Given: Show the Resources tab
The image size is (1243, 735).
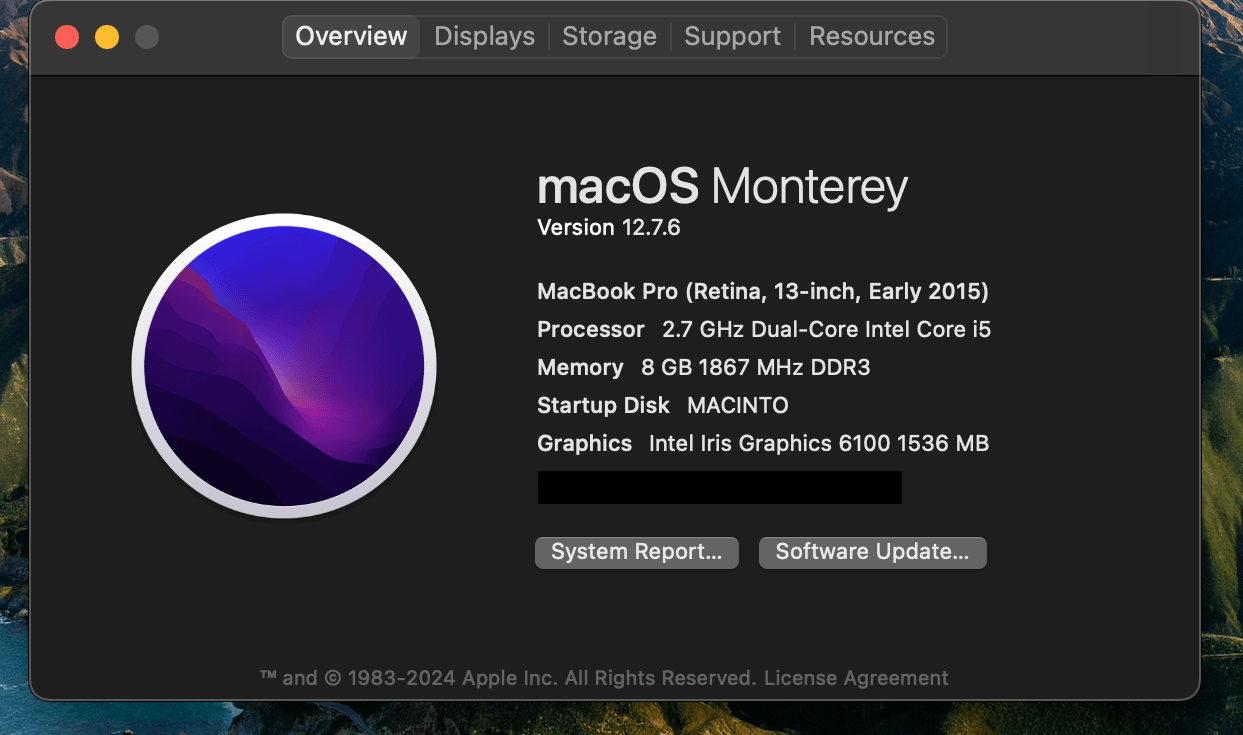Looking at the screenshot, I should click(x=871, y=37).
